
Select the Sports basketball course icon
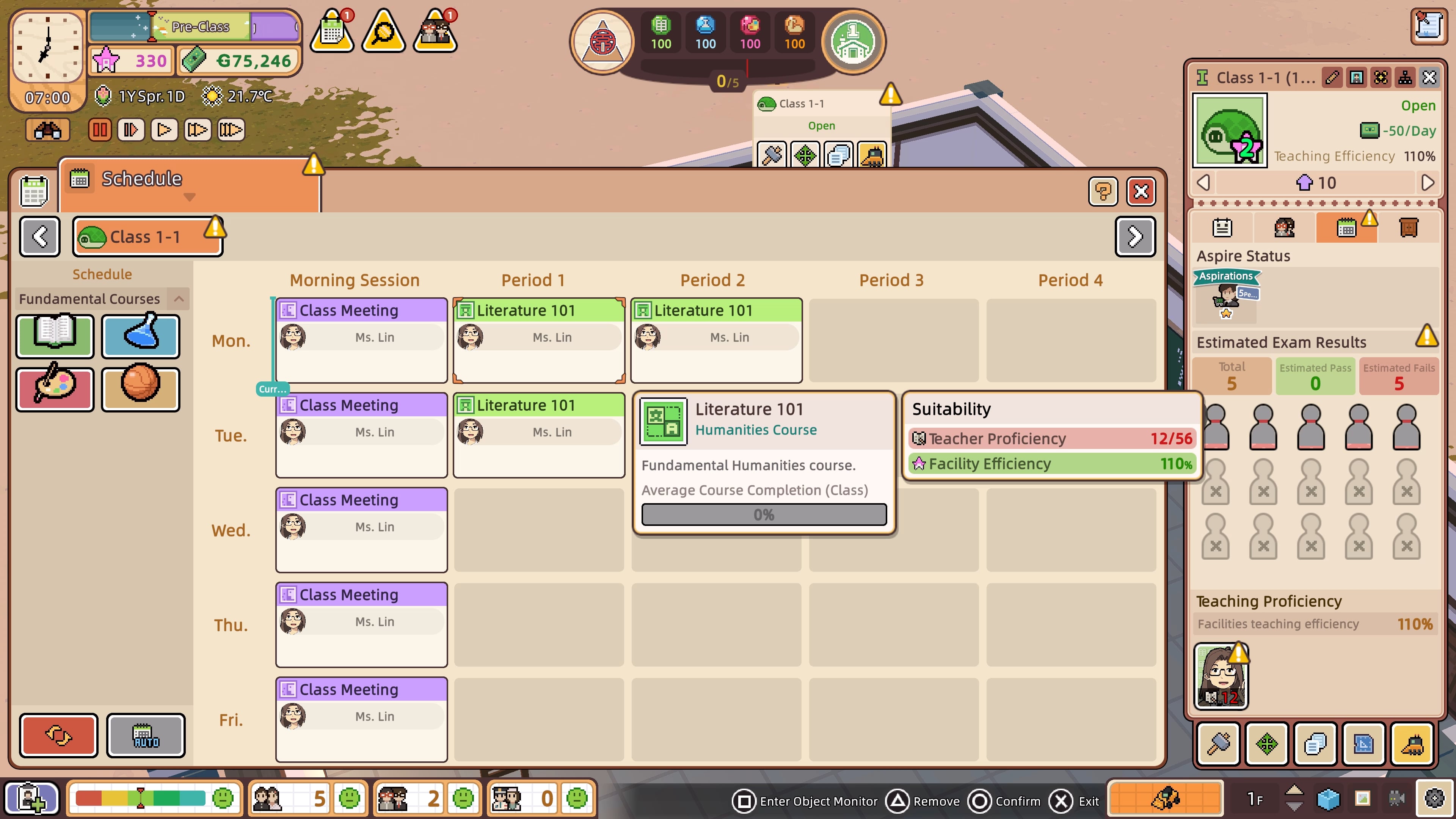click(141, 389)
